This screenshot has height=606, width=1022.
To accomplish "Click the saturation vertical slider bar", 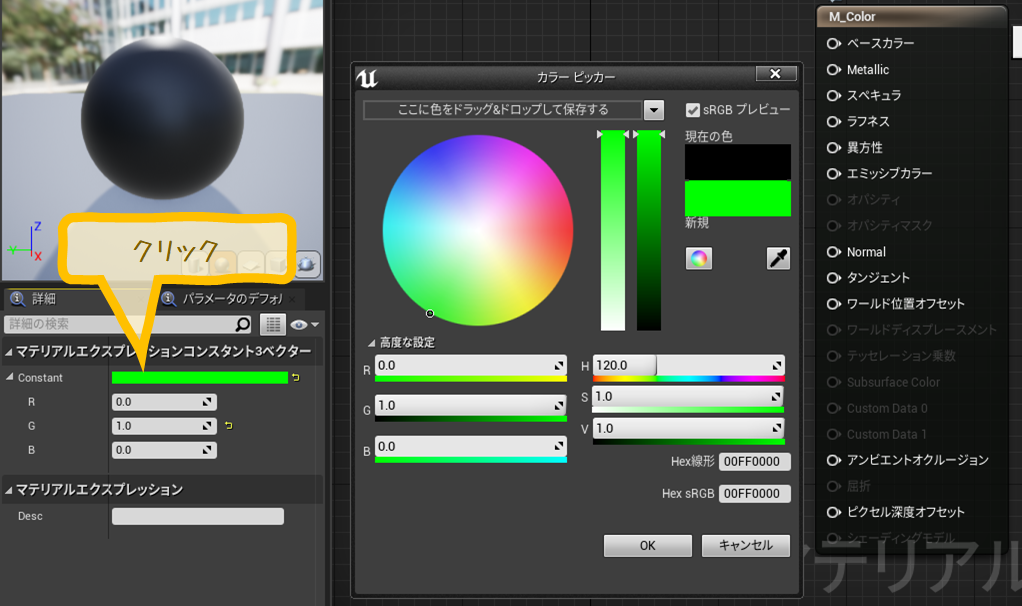I will 613,230.
